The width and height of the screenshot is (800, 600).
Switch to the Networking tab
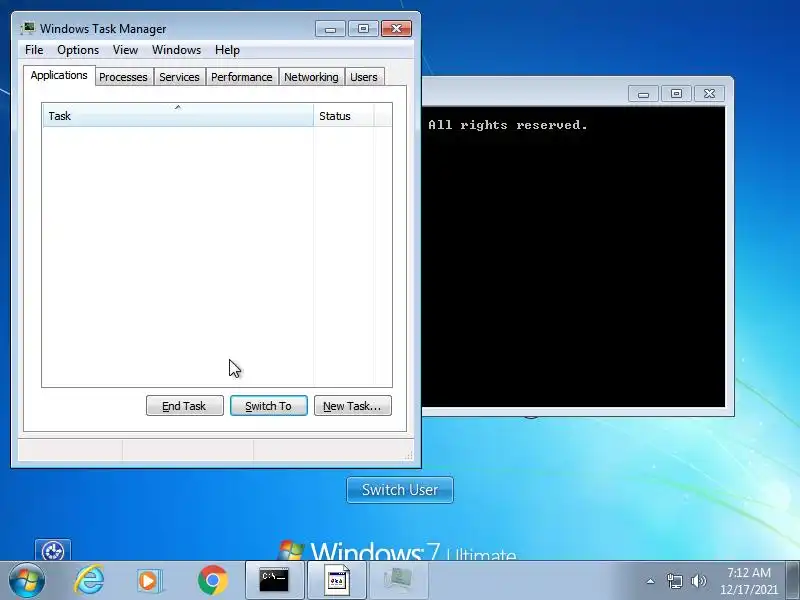311,77
